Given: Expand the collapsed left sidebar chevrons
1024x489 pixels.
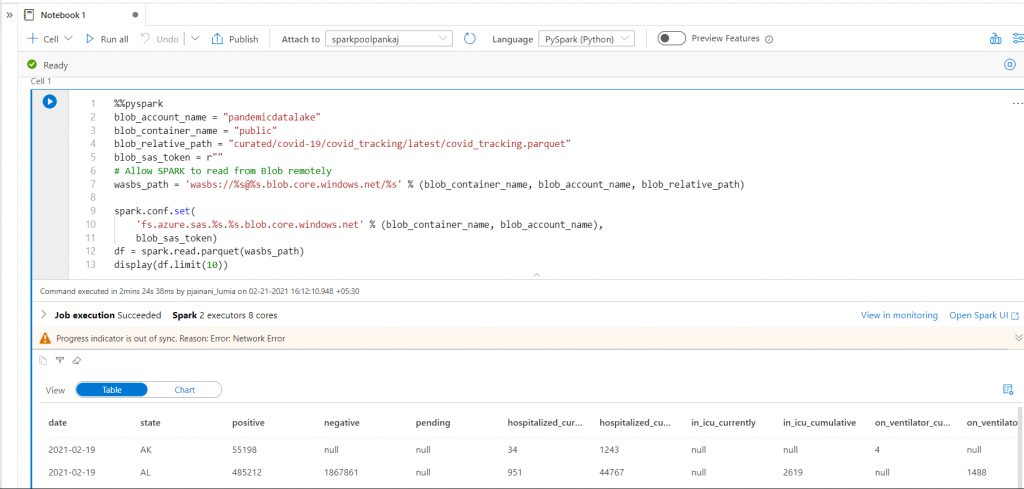Looking at the screenshot, I should [9, 14].
